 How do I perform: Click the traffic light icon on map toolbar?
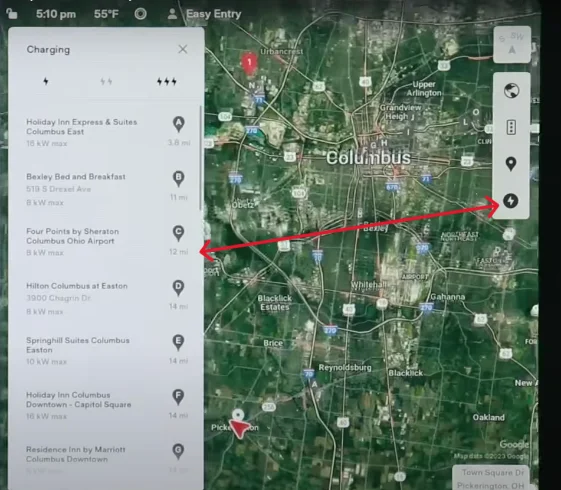point(511,127)
